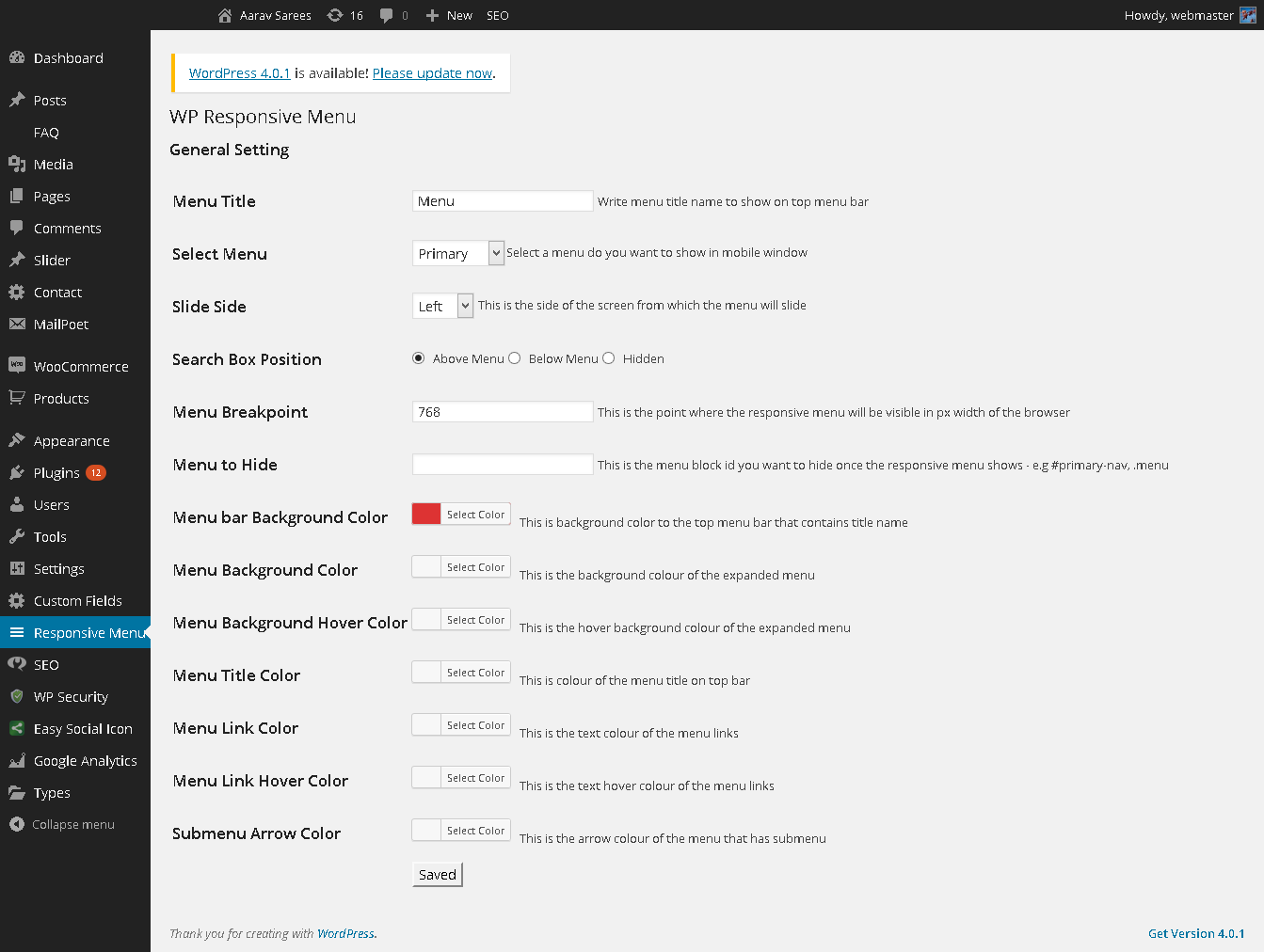The width and height of the screenshot is (1264, 952).
Task: Select the Below Menu radio option
Action: point(515,358)
